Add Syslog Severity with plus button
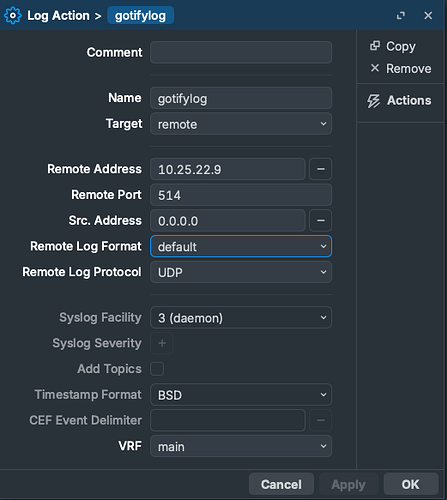 [162, 343]
